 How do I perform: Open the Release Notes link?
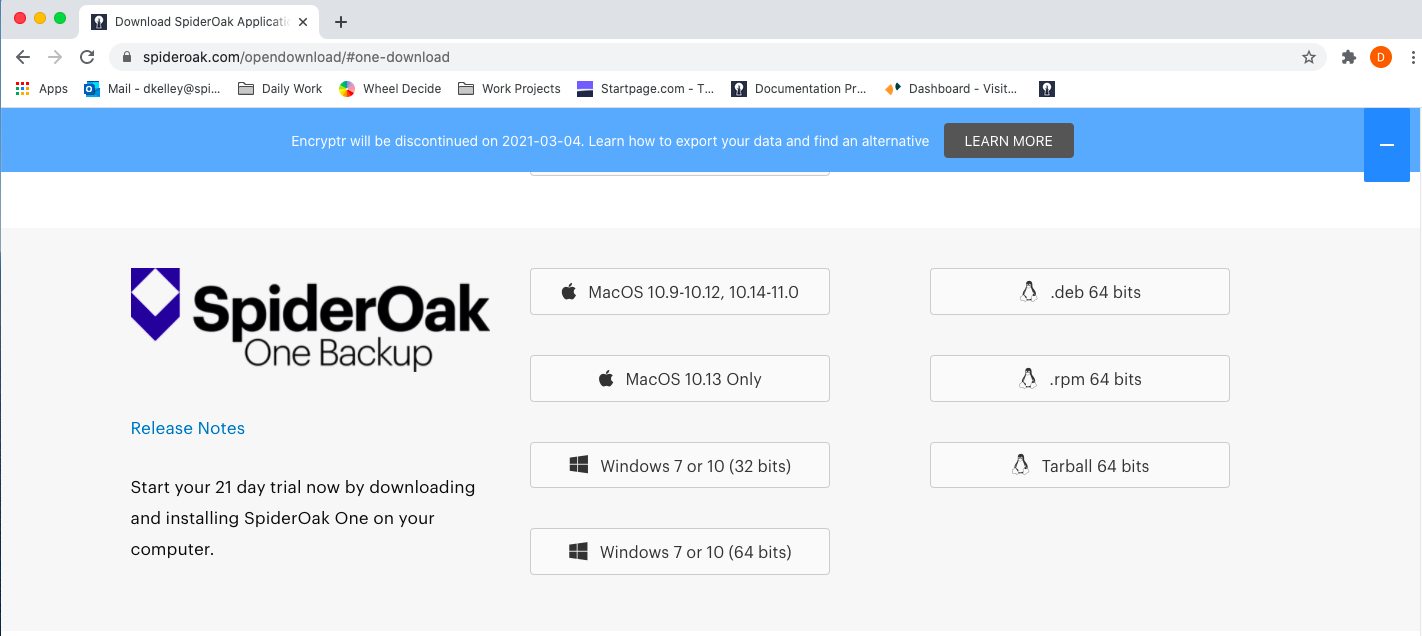point(187,428)
